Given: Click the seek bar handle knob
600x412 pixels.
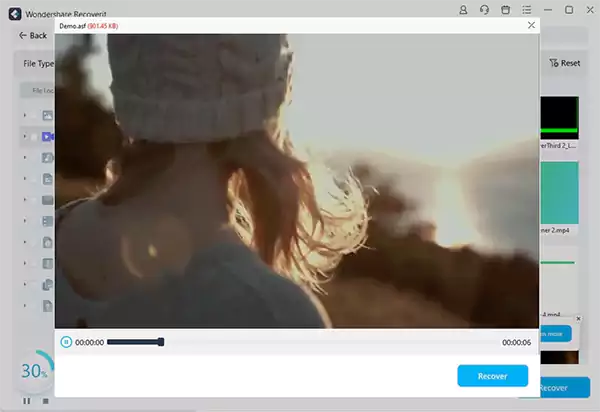Looking at the screenshot, I should tap(161, 342).
